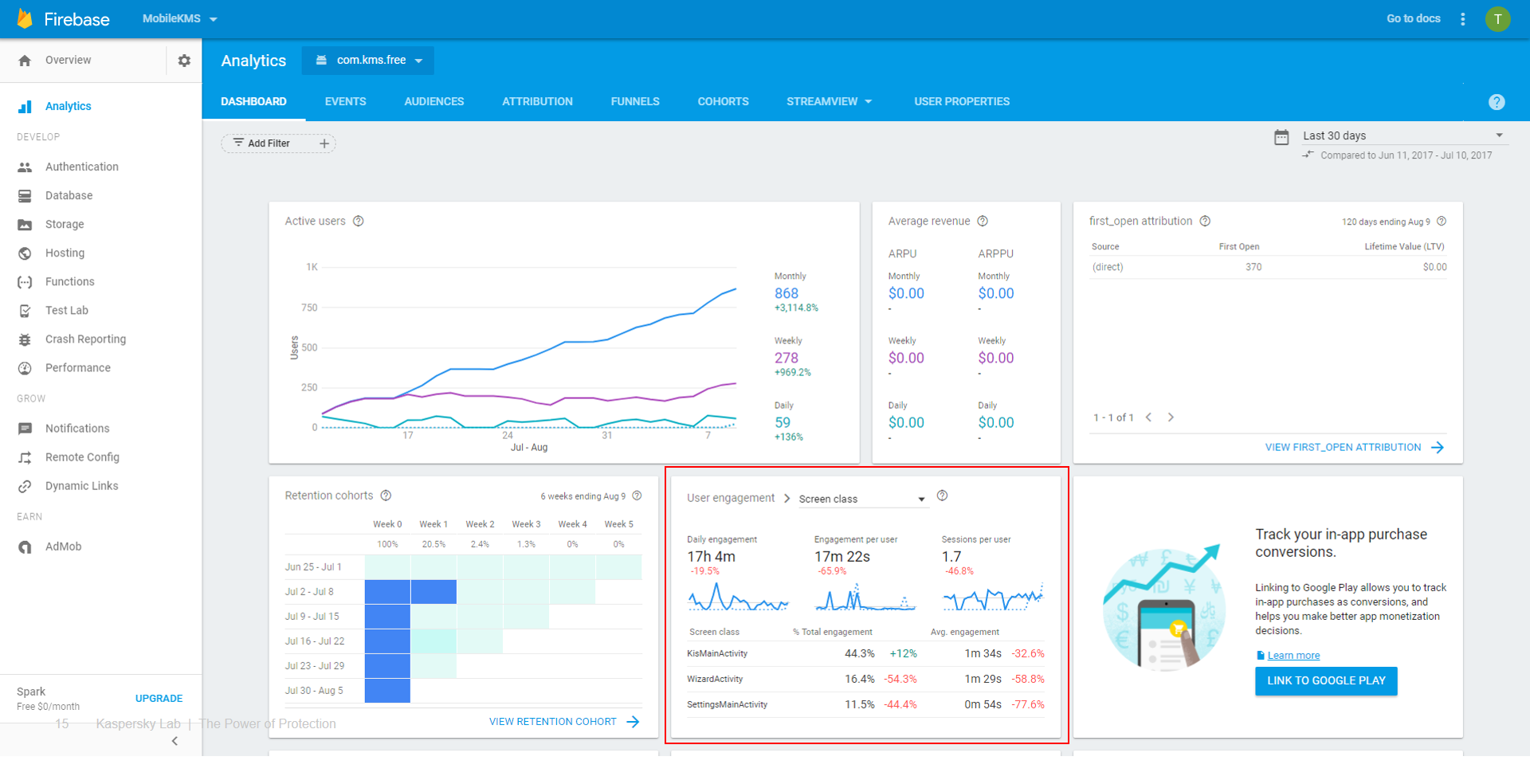Click the Retention cohorts help icon

point(386,496)
